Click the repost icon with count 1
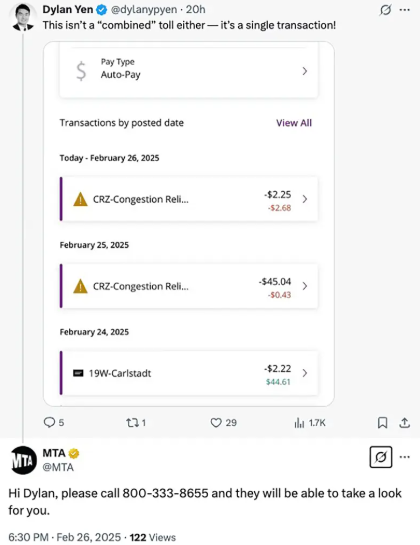Image resolution: width=420 pixels, height=545 pixels. [132, 423]
